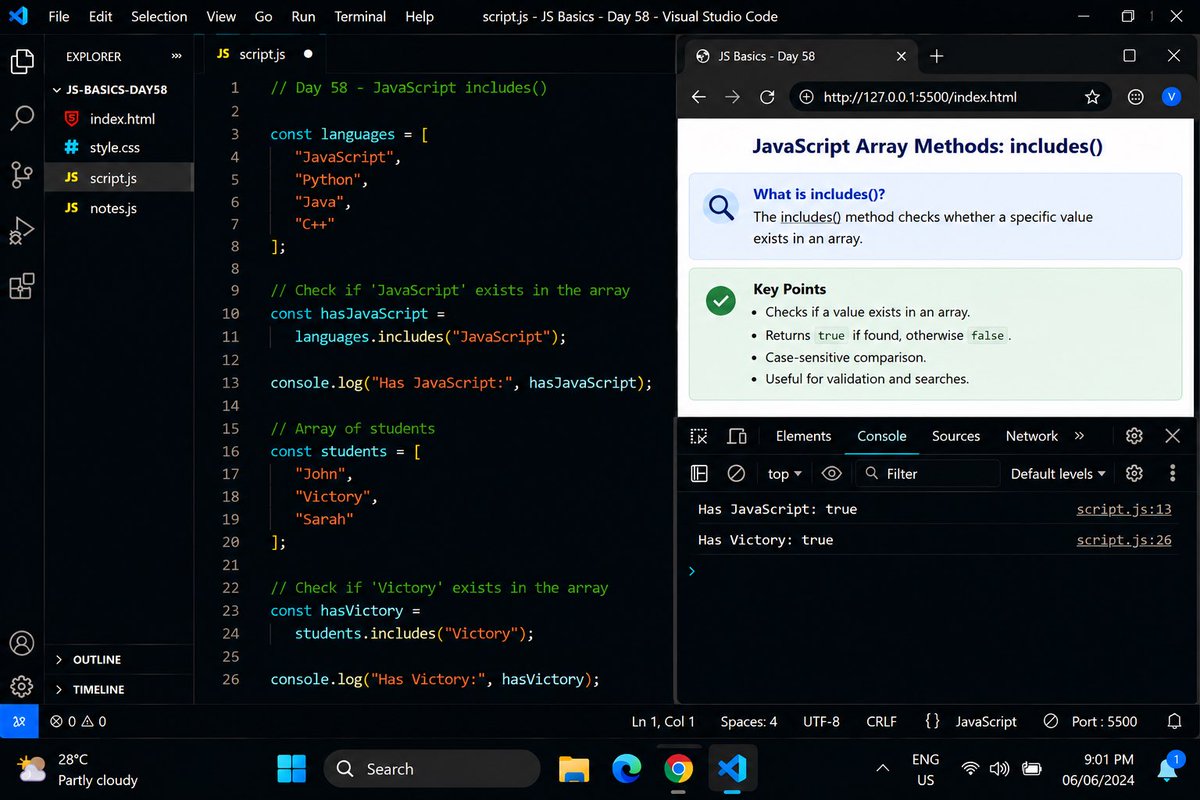Open the JavaScript context top dropdown
The image size is (1200, 800).
785,474
